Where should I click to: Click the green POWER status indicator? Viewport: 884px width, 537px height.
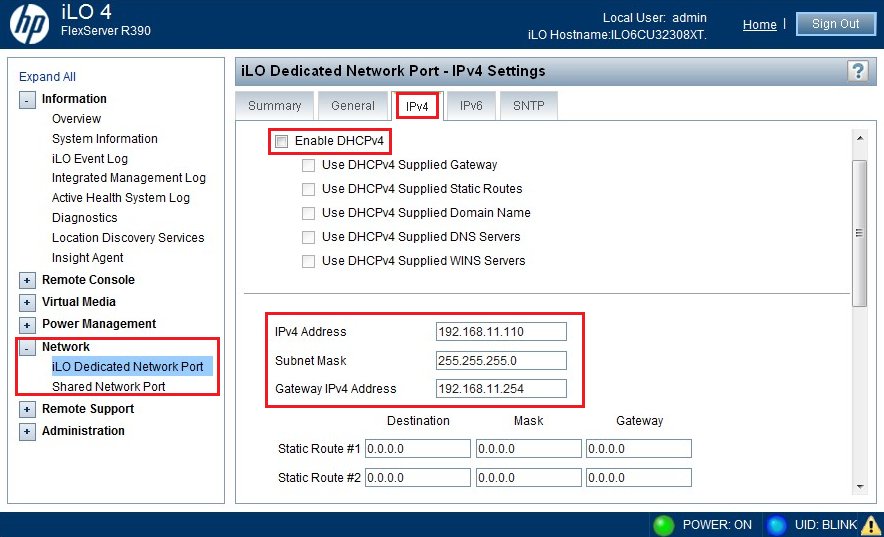tap(664, 525)
